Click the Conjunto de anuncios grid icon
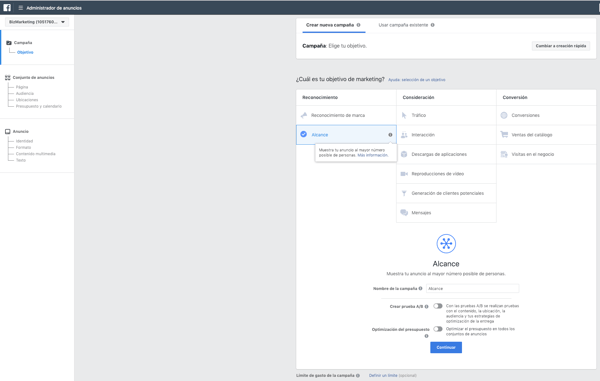600x381 pixels. pyautogui.click(x=8, y=78)
